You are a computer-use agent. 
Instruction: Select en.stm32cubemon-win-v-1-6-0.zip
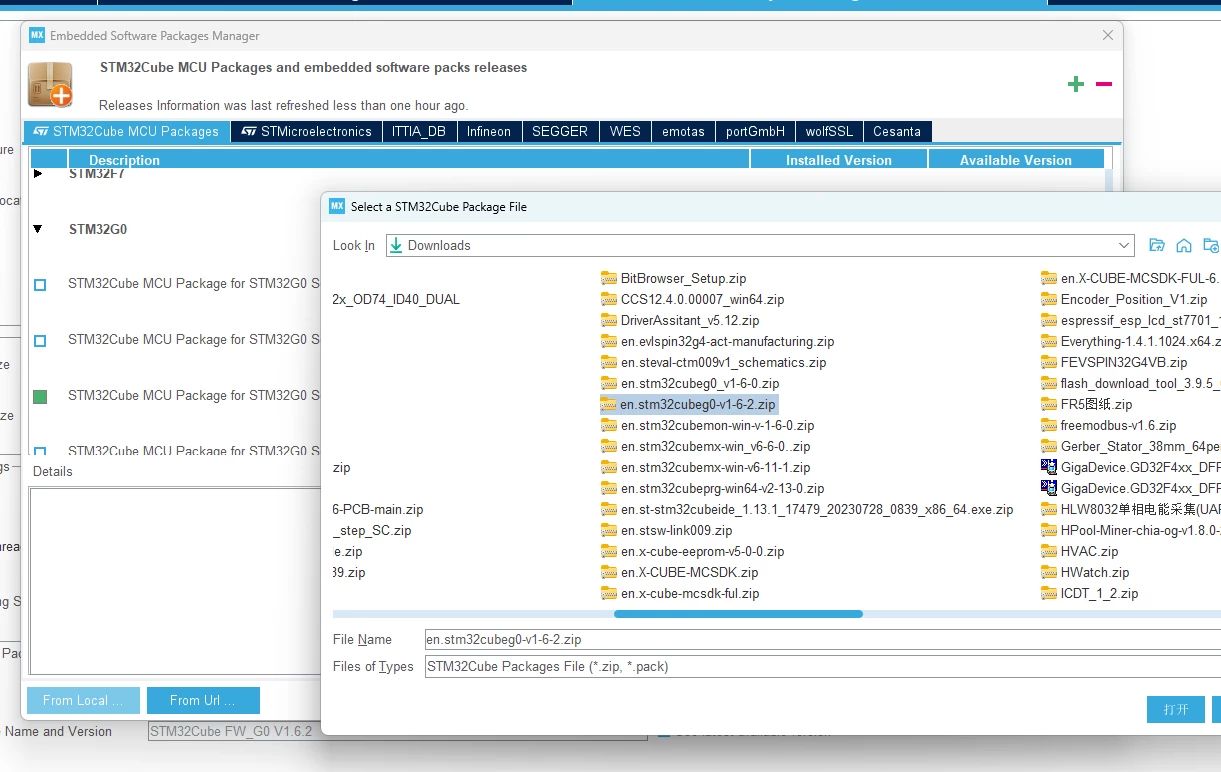click(x=708, y=425)
